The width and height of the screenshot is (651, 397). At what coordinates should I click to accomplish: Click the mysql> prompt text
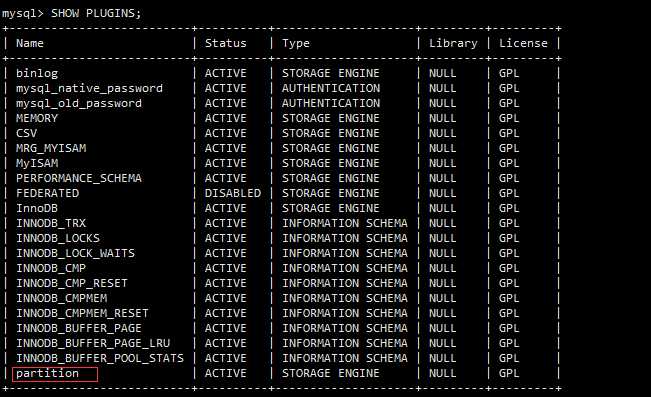click(x=22, y=14)
